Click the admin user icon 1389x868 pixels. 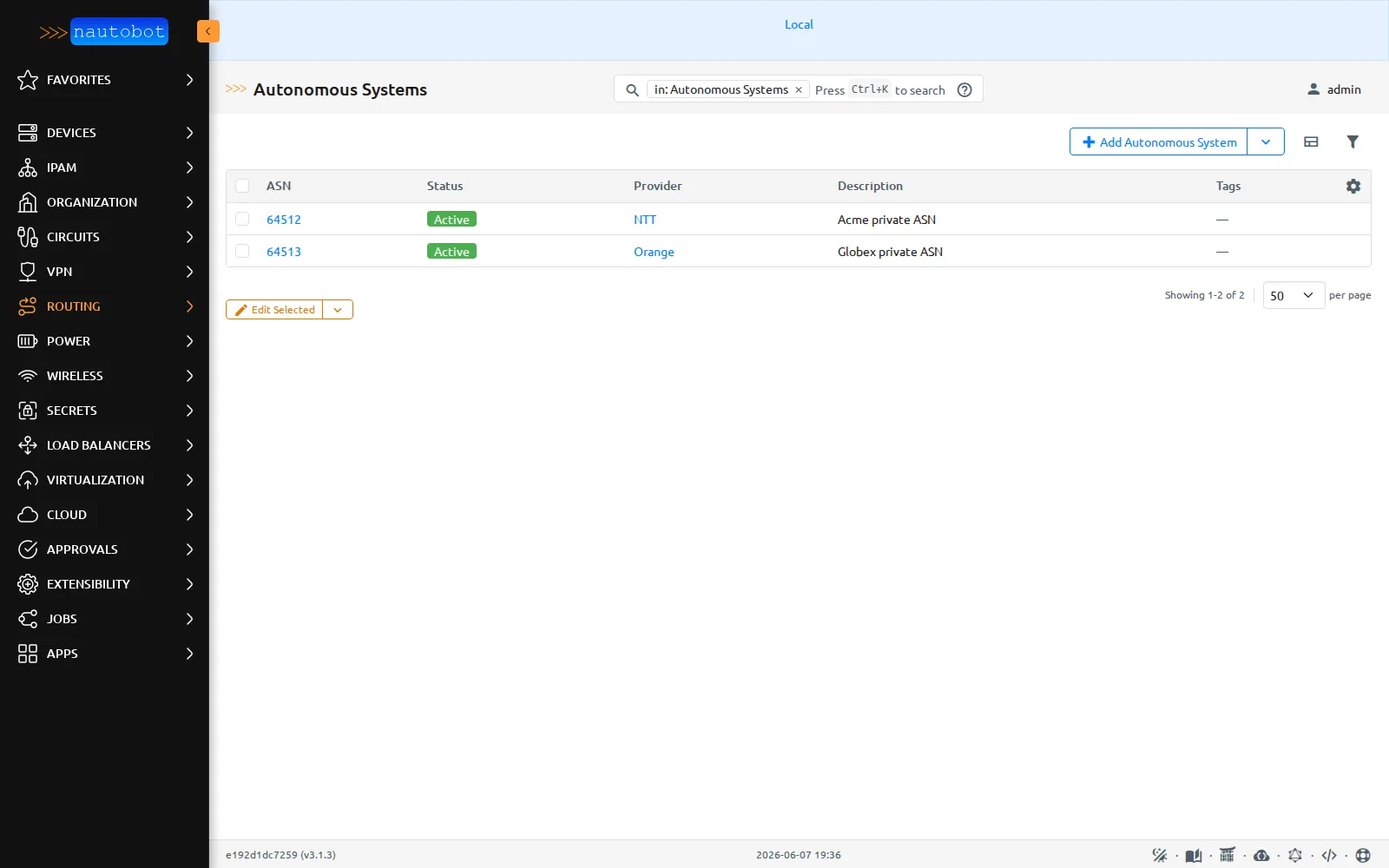(x=1313, y=89)
